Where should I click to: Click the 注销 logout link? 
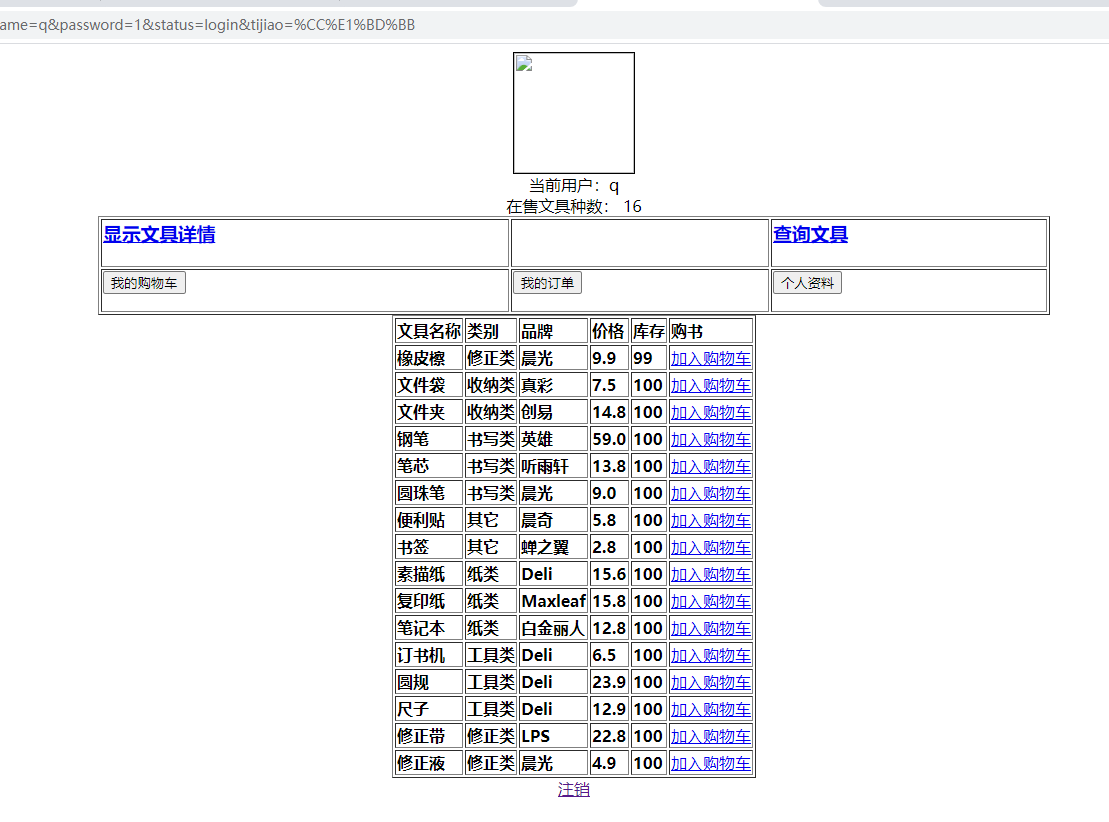(x=573, y=790)
